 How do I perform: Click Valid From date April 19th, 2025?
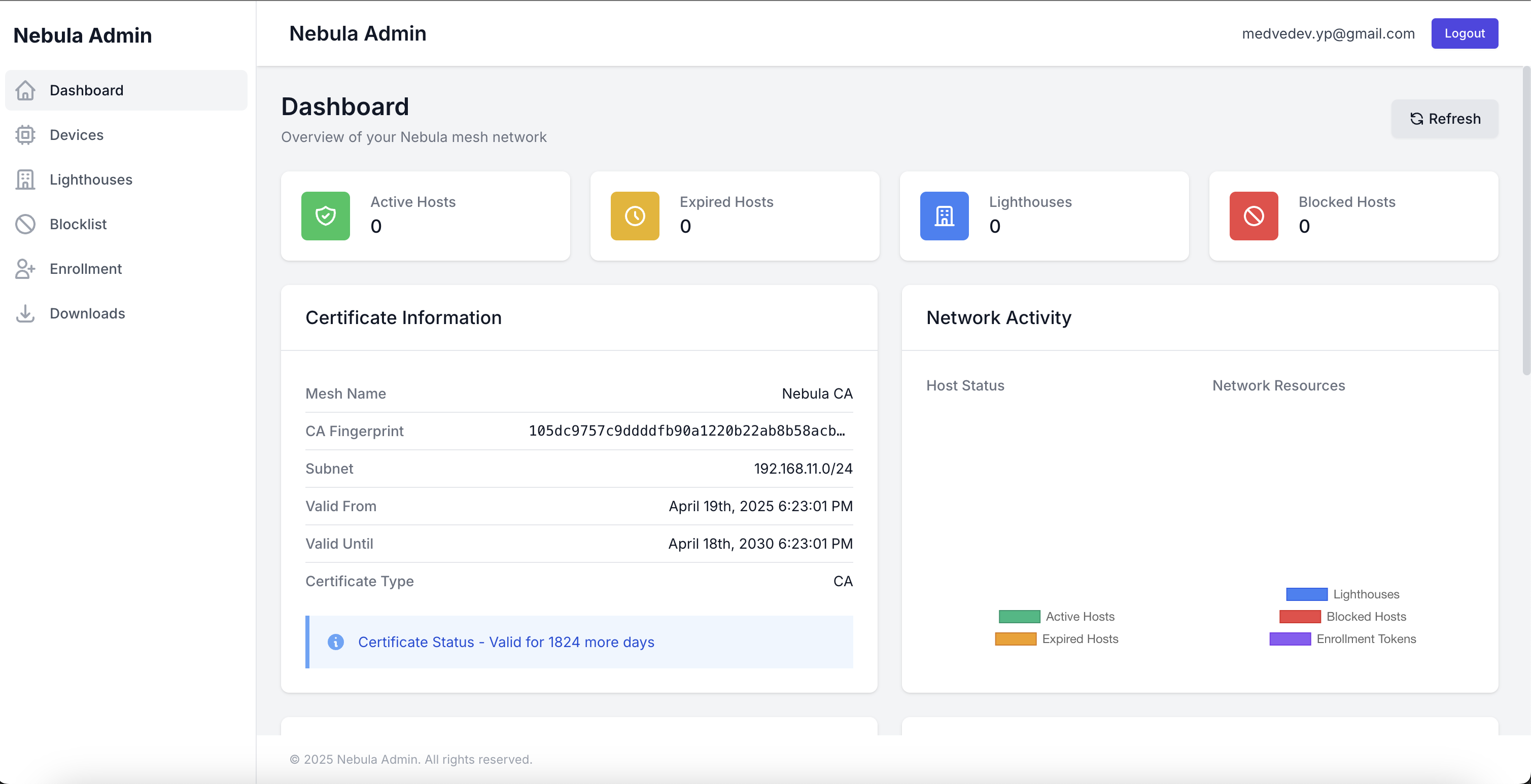point(761,506)
